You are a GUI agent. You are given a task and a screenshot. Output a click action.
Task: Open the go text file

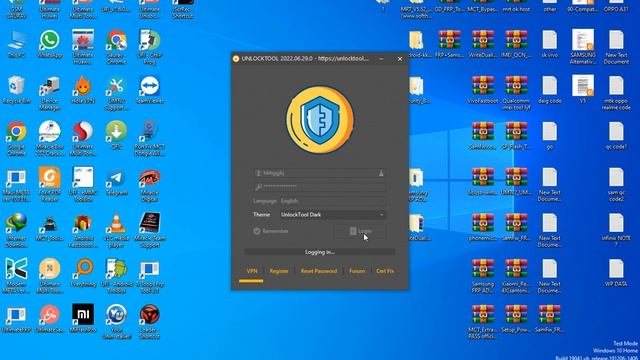click(x=550, y=135)
